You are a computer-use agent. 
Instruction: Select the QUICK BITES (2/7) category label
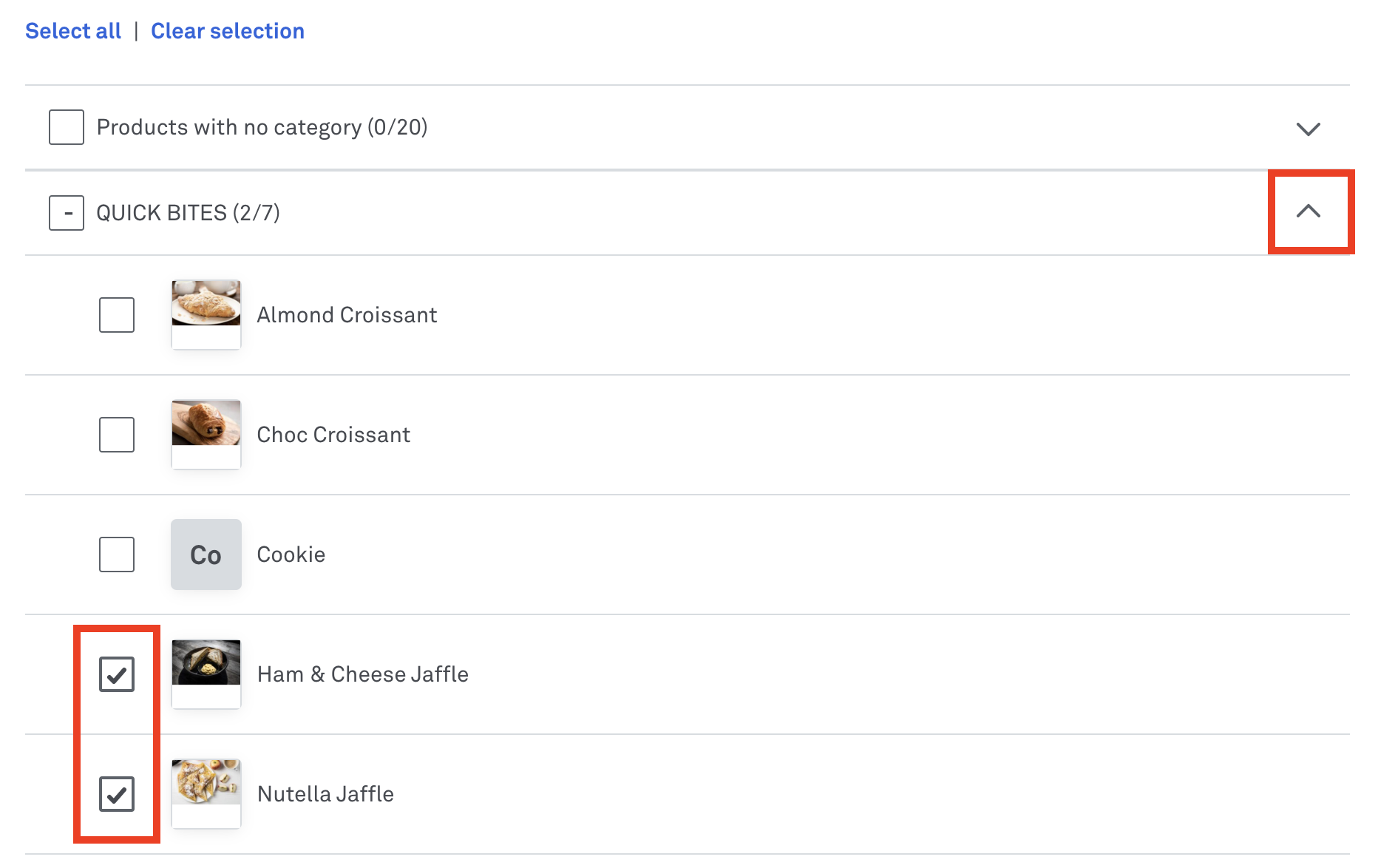189,213
